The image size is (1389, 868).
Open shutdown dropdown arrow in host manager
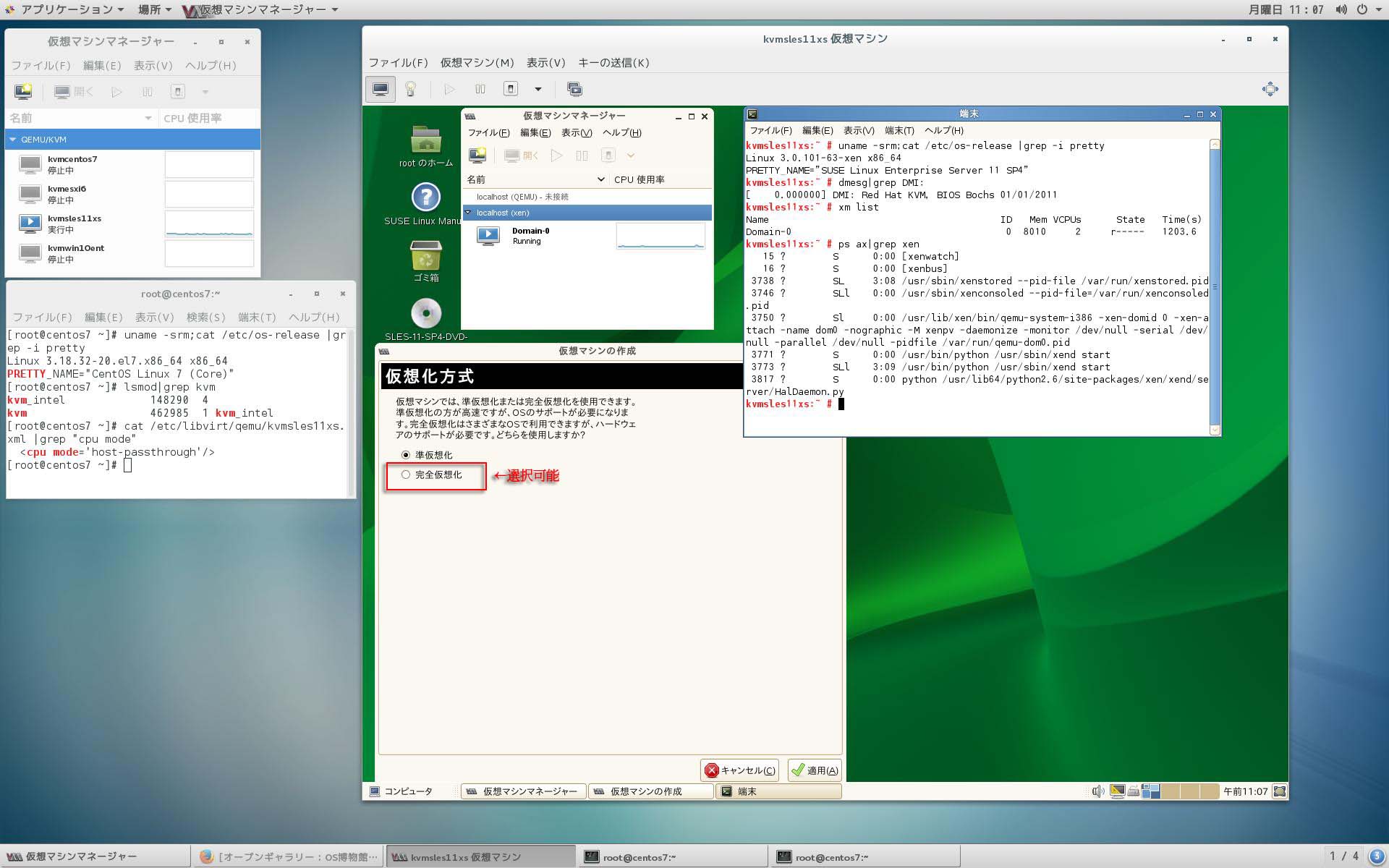tap(205, 92)
